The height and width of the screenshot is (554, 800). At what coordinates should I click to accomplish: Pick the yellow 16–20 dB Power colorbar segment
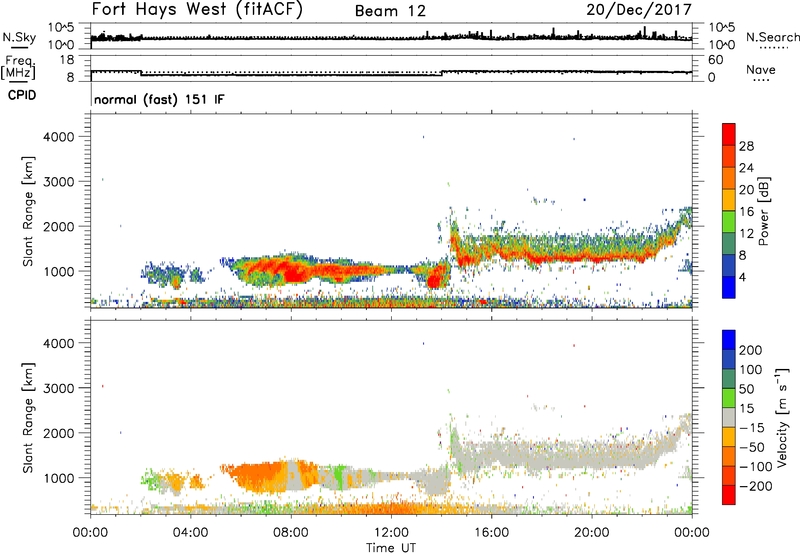[729, 200]
